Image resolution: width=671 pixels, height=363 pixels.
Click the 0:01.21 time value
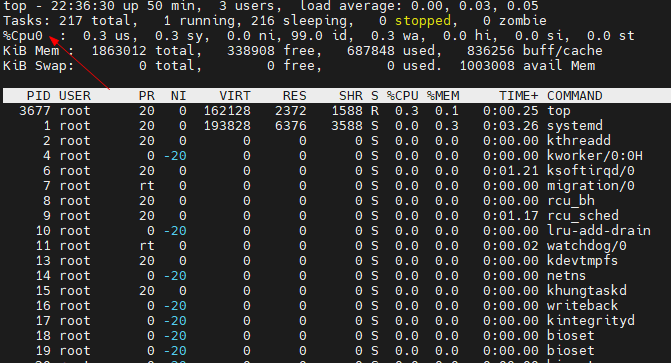(511, 170)
